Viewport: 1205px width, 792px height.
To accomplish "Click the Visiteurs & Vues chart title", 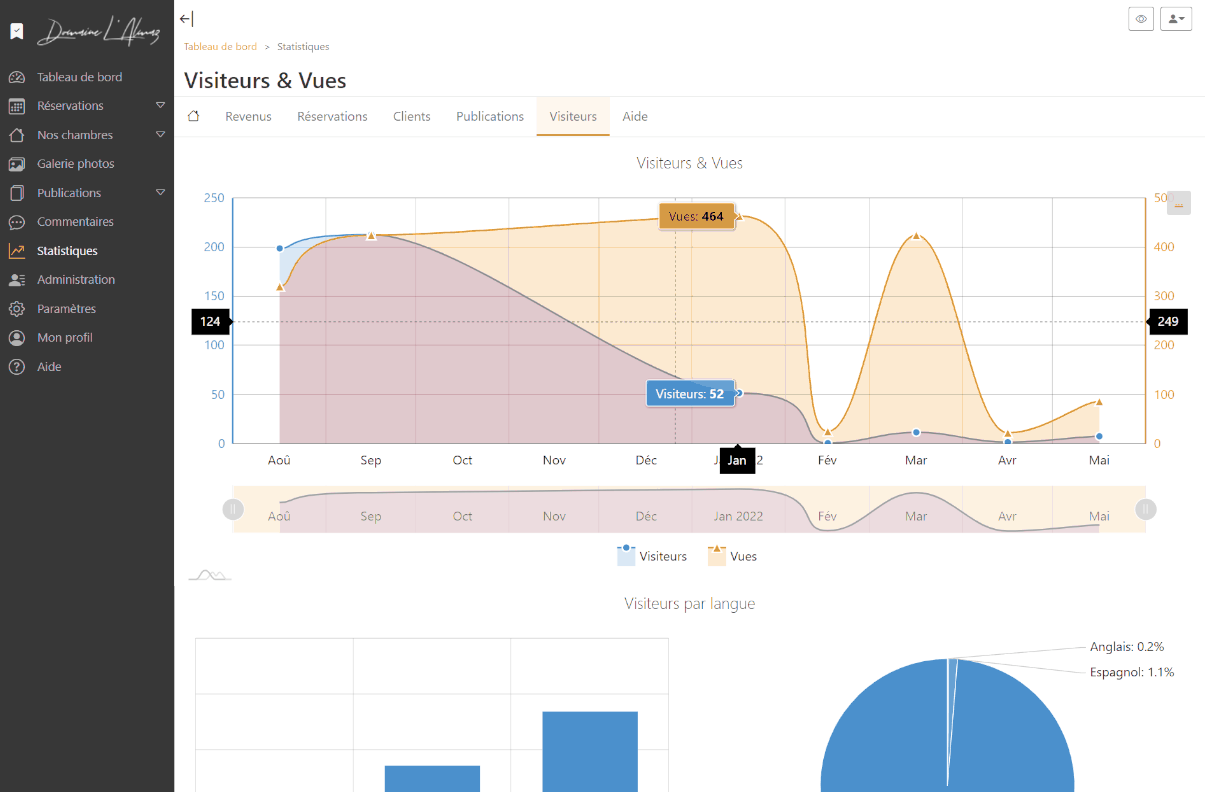I will [x=690, y=163].
